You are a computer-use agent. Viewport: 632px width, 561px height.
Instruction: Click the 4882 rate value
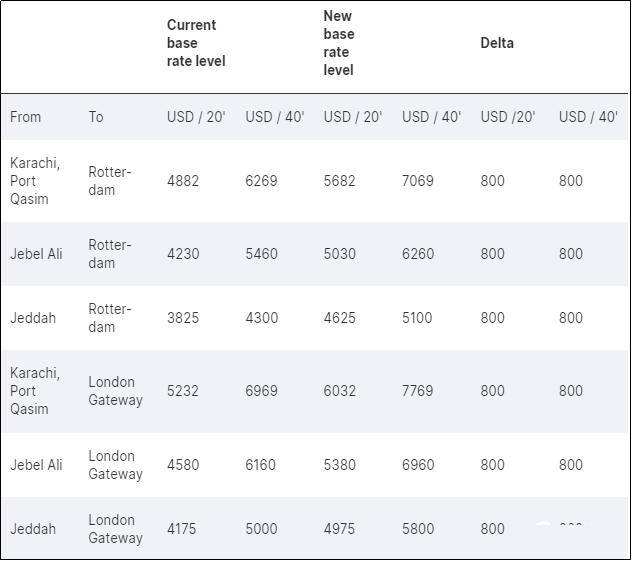(x=183, y=181)
